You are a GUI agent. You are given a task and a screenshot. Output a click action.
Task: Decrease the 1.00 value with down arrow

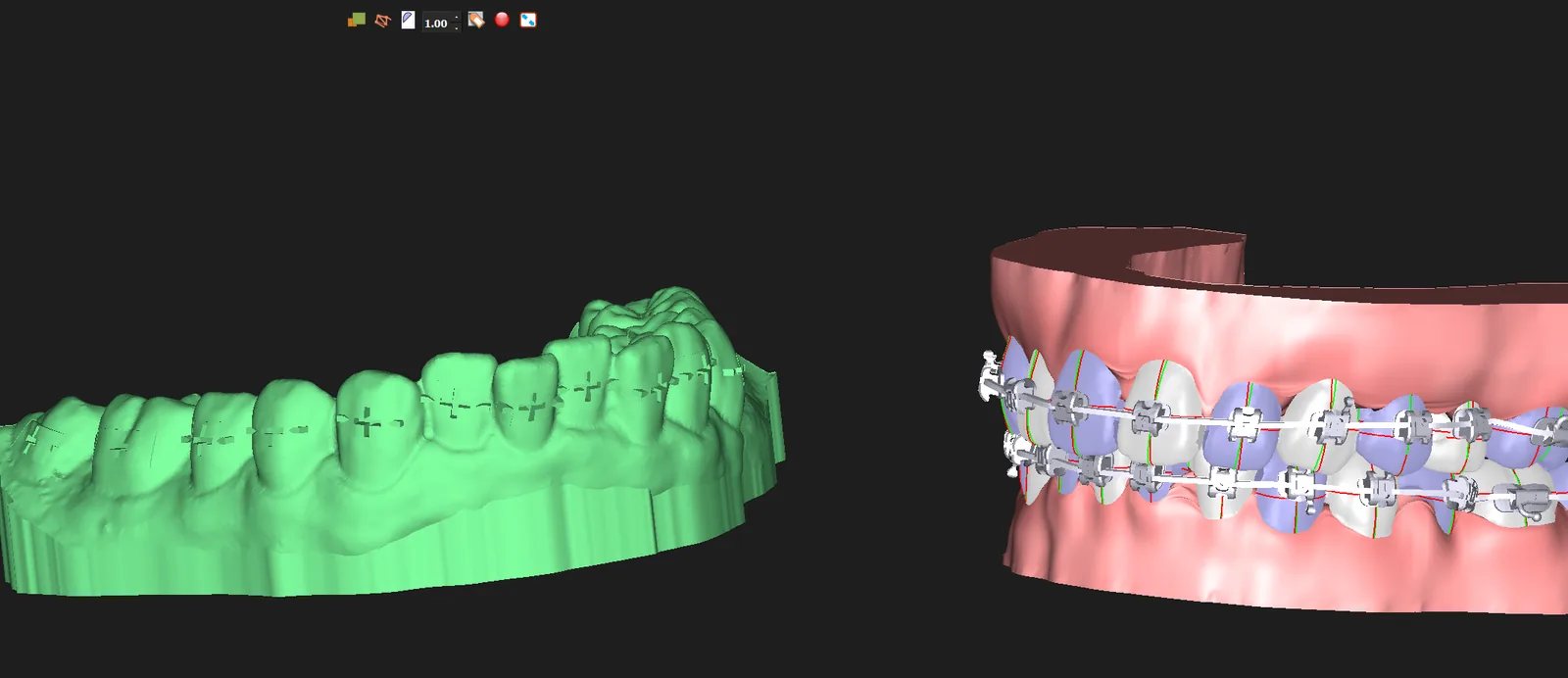(457, 27)
